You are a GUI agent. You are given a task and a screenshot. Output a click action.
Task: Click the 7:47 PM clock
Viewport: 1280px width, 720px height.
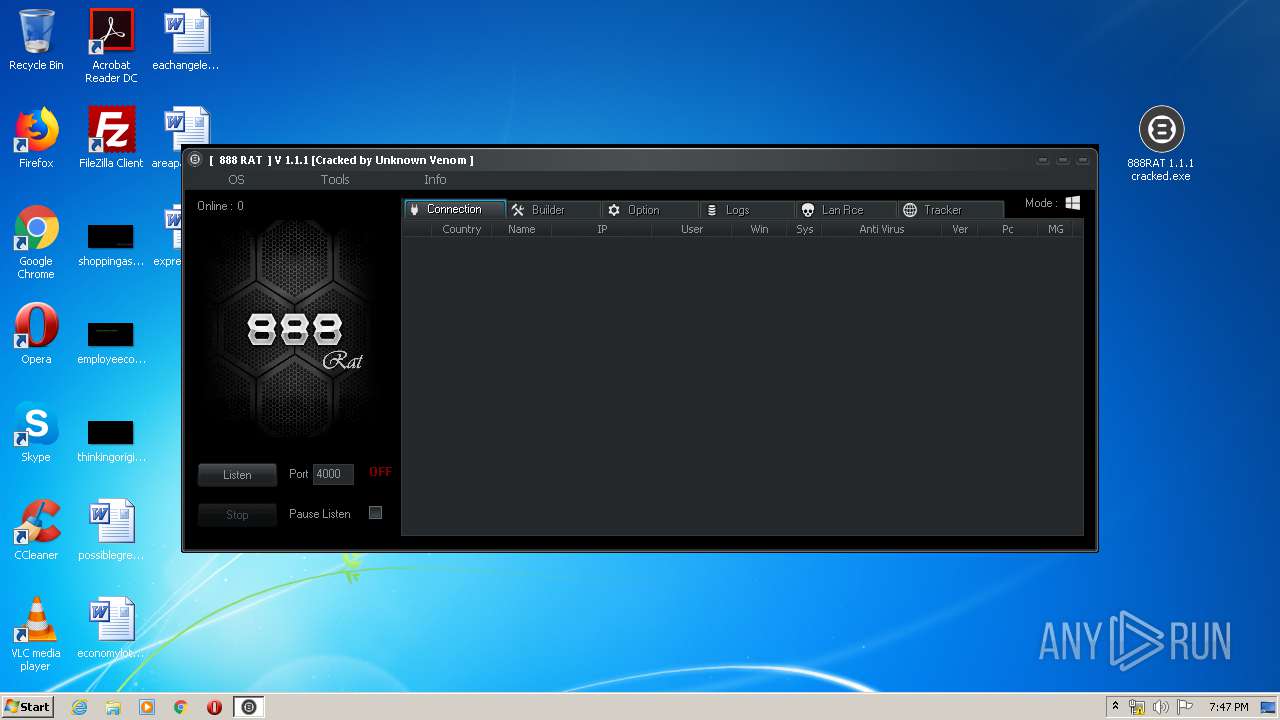[1228, 707]
